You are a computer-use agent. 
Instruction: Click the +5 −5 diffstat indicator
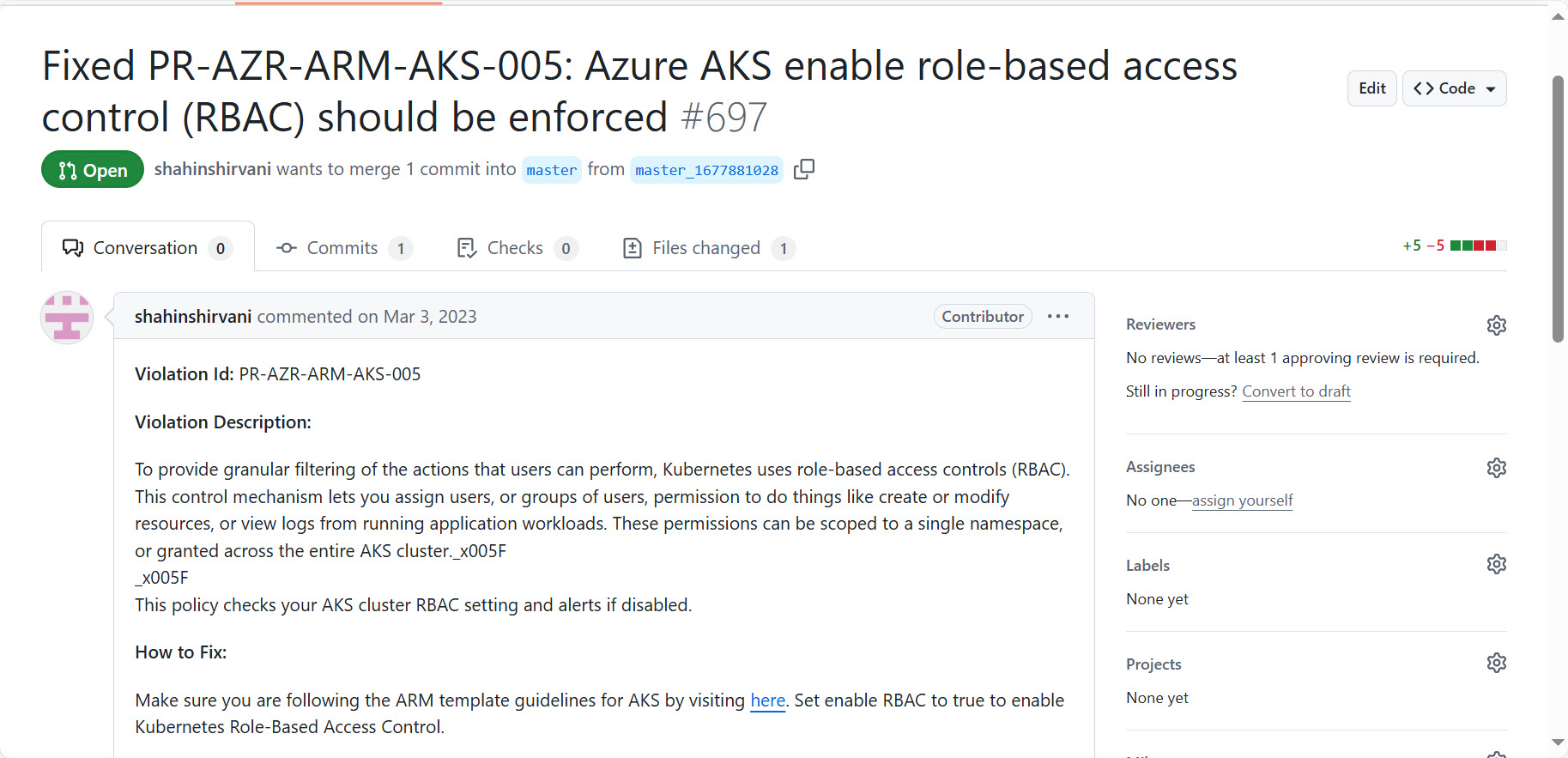point(1454,246)
